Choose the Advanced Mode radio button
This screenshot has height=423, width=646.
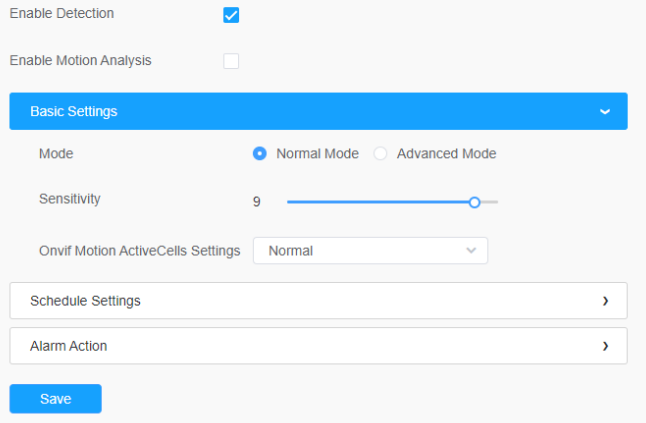(x=380, y=154)
